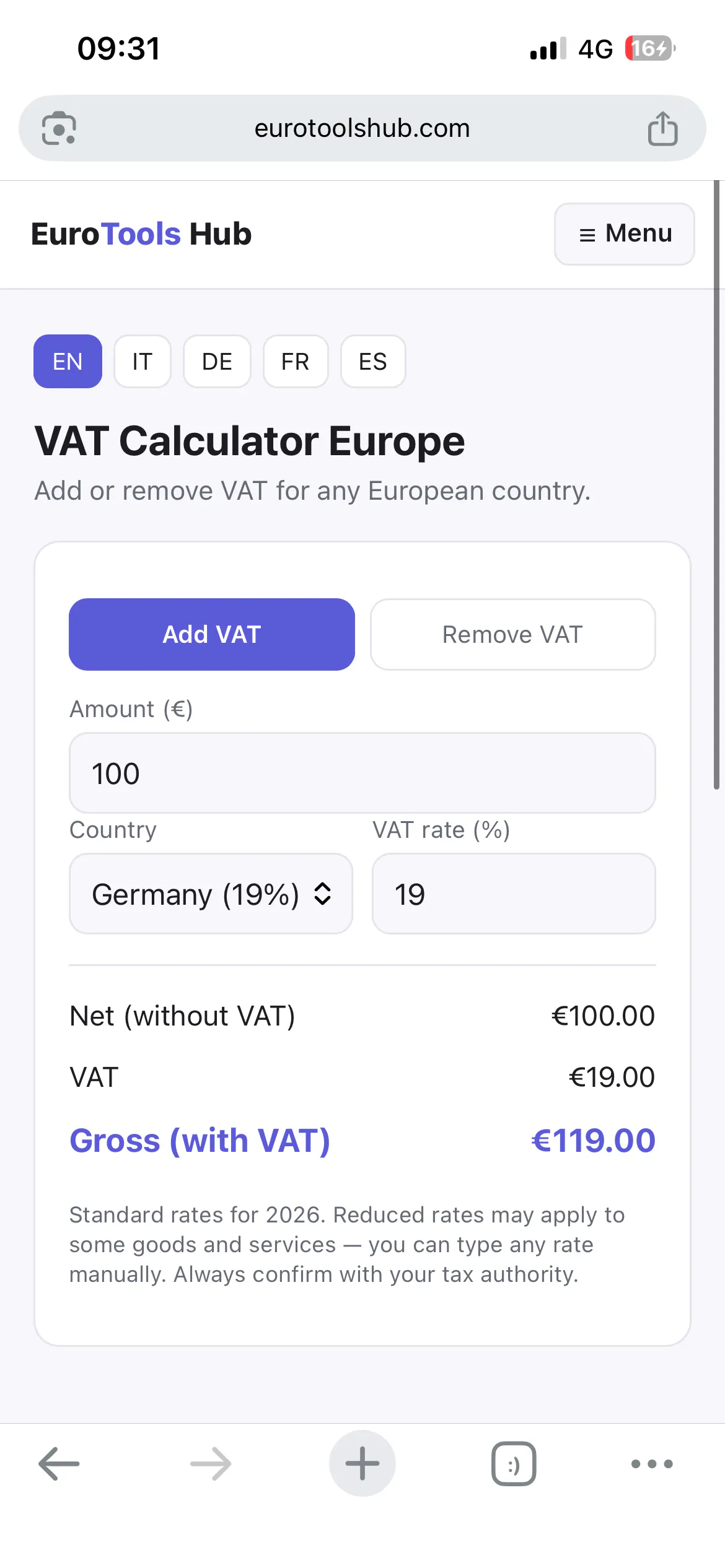Keep EN language selected

click(x=68, y=361)
